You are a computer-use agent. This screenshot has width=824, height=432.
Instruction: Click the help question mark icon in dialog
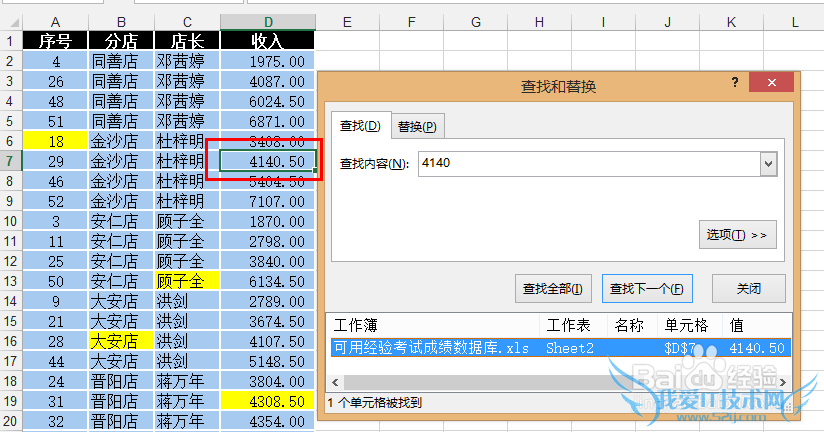coord(735,84)
